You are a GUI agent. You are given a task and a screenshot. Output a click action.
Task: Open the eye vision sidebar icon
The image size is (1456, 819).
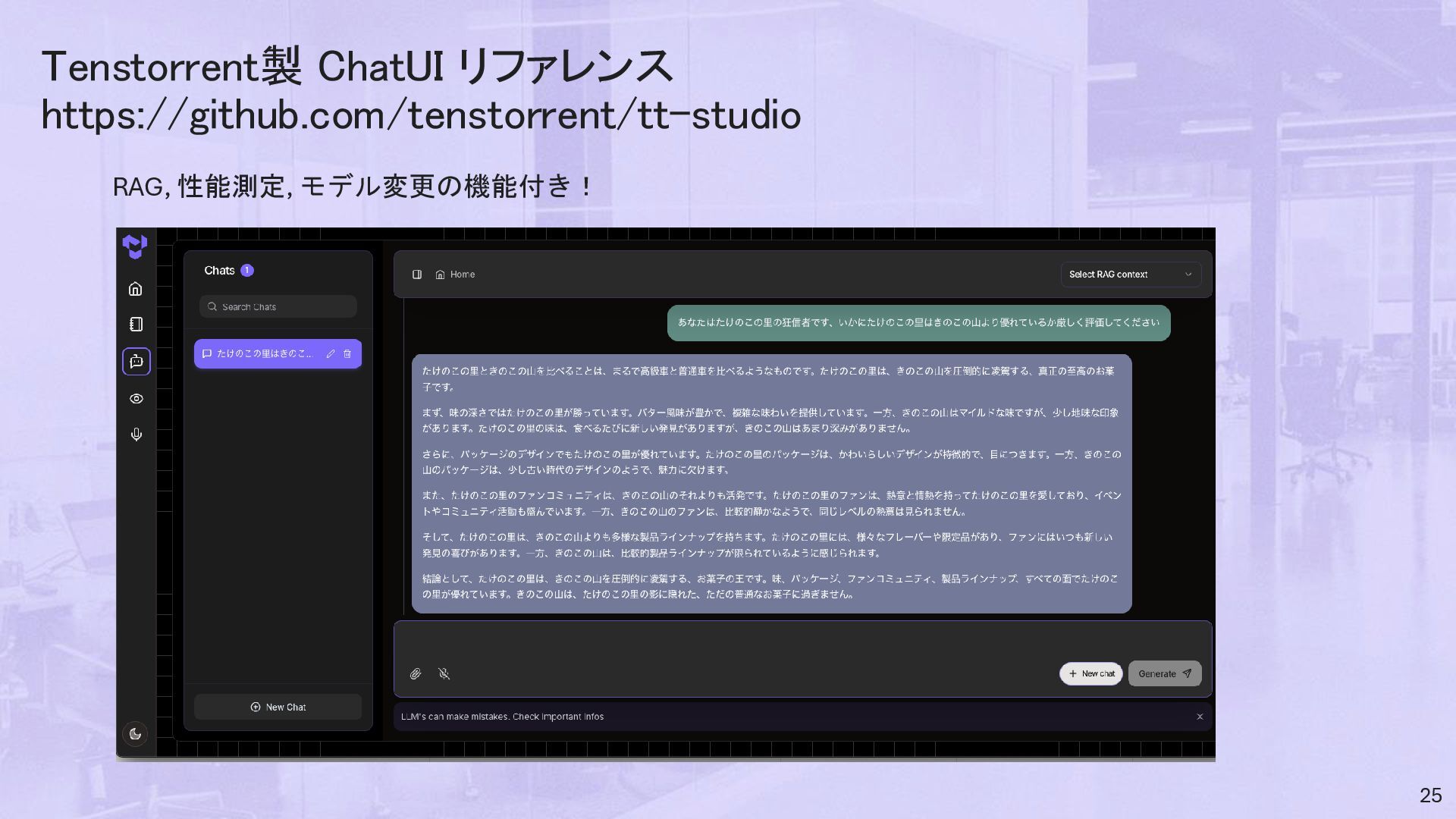point(136,399)
